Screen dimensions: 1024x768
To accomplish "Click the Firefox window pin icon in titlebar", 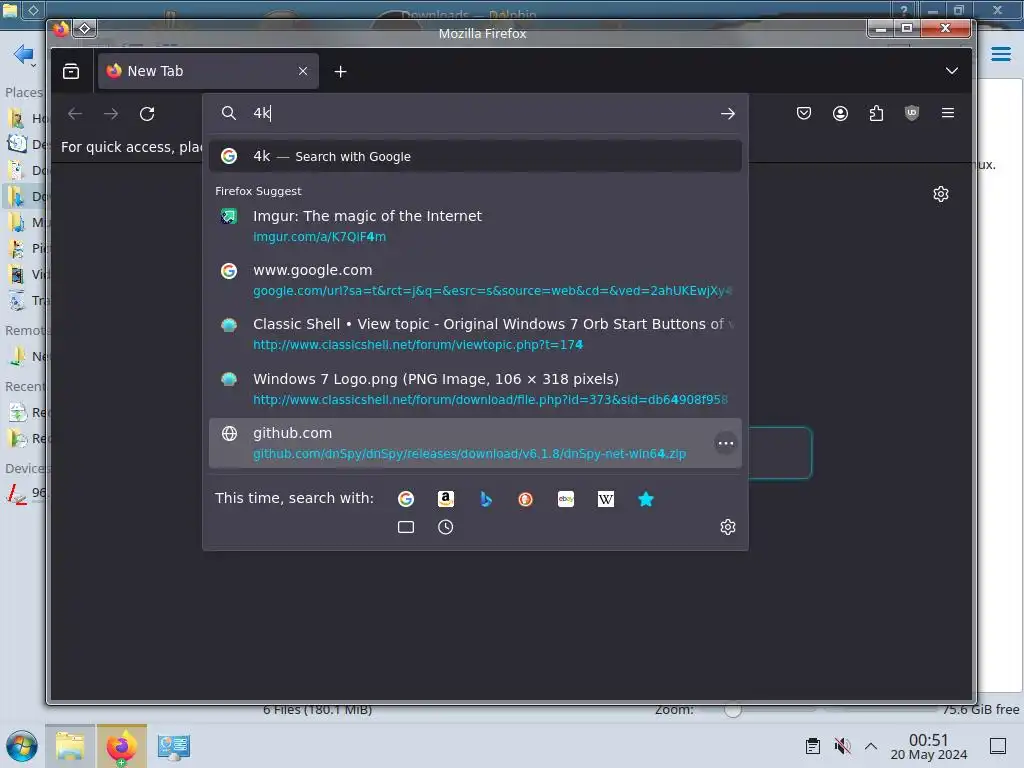I will click(x=85, y=28).
